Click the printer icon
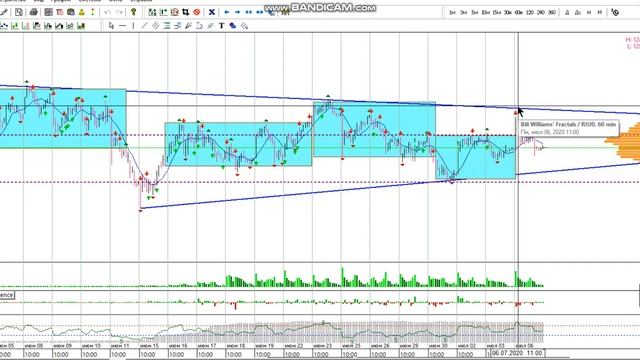This screenshot has height=360, width=640. [33, 12]
